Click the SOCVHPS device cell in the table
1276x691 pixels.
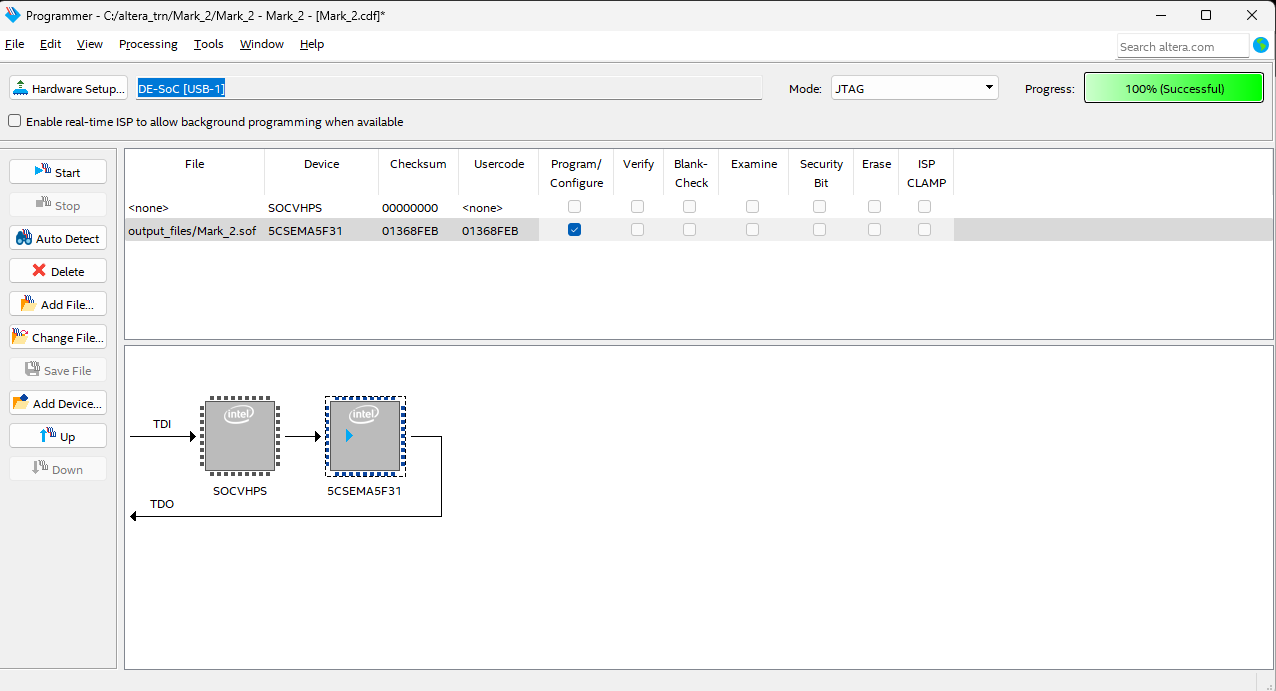click(322, 207)
